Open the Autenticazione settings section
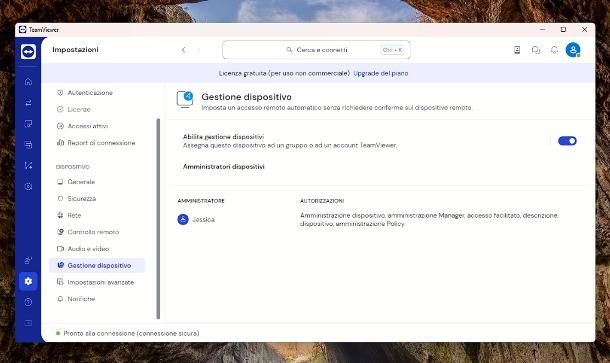 pos(90,93)
